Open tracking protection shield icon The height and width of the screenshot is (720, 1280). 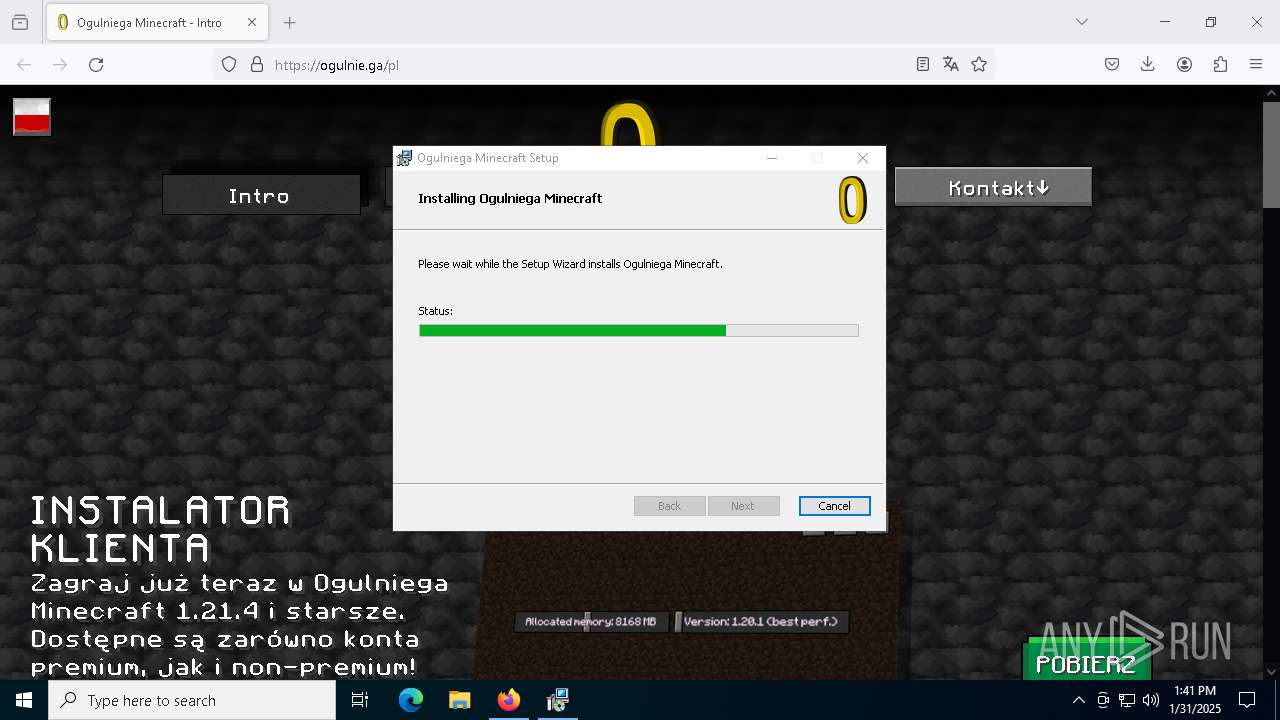229,64
